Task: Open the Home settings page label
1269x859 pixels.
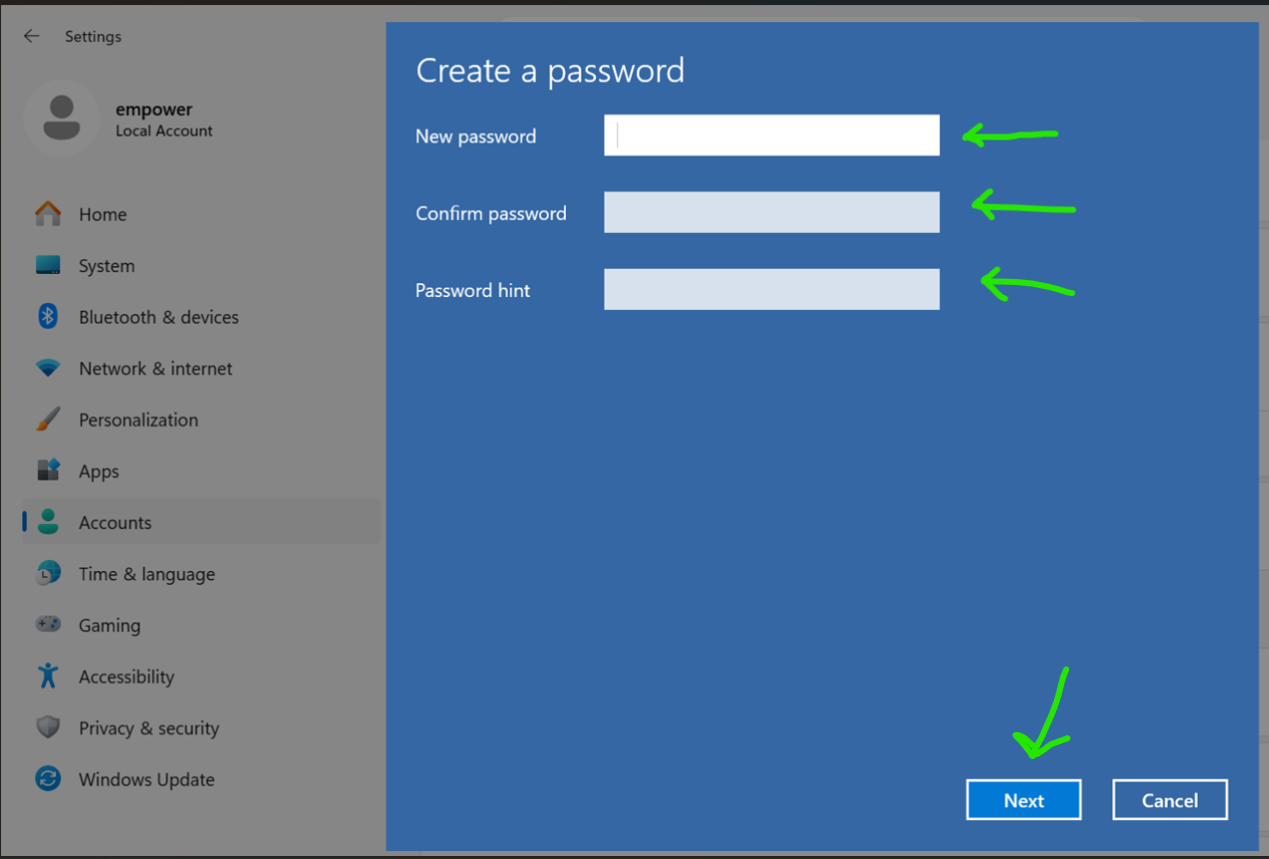Action: [103, 214]
